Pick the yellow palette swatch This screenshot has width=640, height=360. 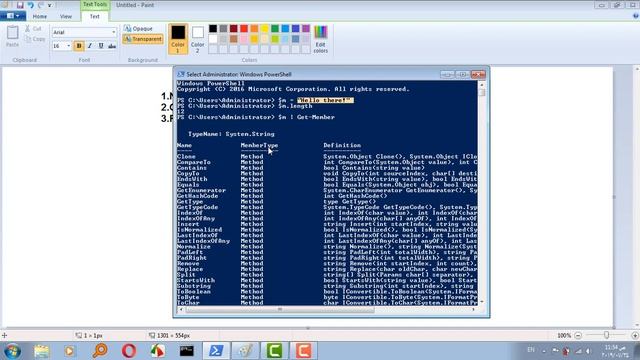pos(264,29)
